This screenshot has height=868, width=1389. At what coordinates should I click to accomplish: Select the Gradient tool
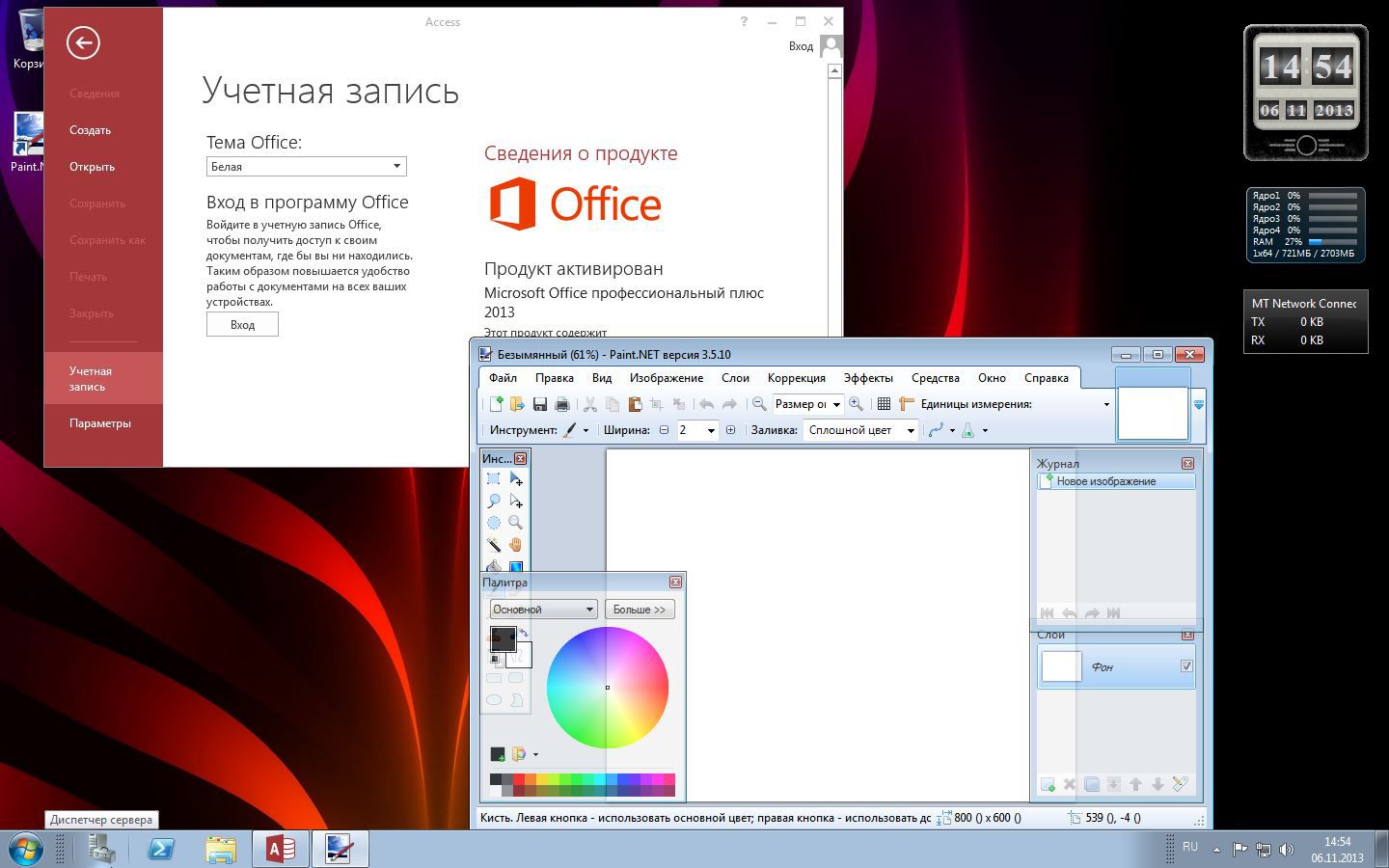[516, 566]
